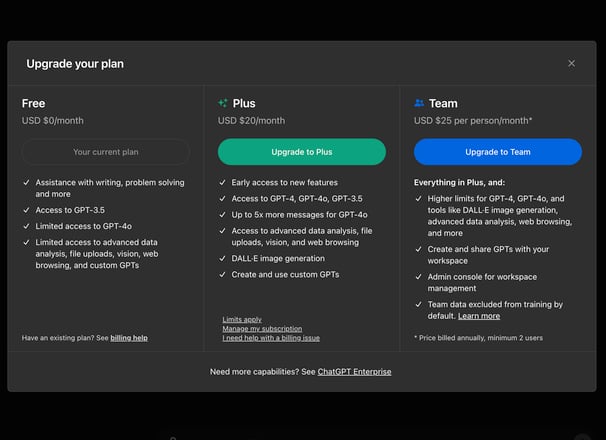Image resolution: width=606 pixels, height=440 pixels.
Task: Click the Team plan heading text
Action: pos(443,104)
